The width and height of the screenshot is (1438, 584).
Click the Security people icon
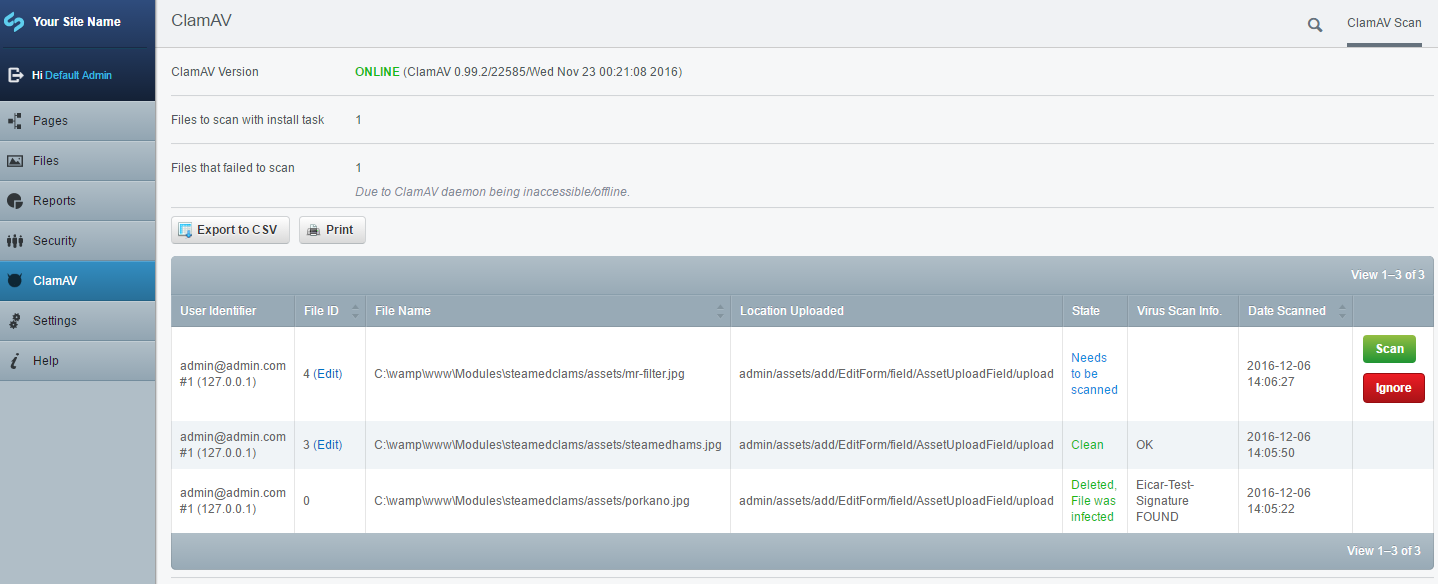pyautogui.click(x=15, y=241)
